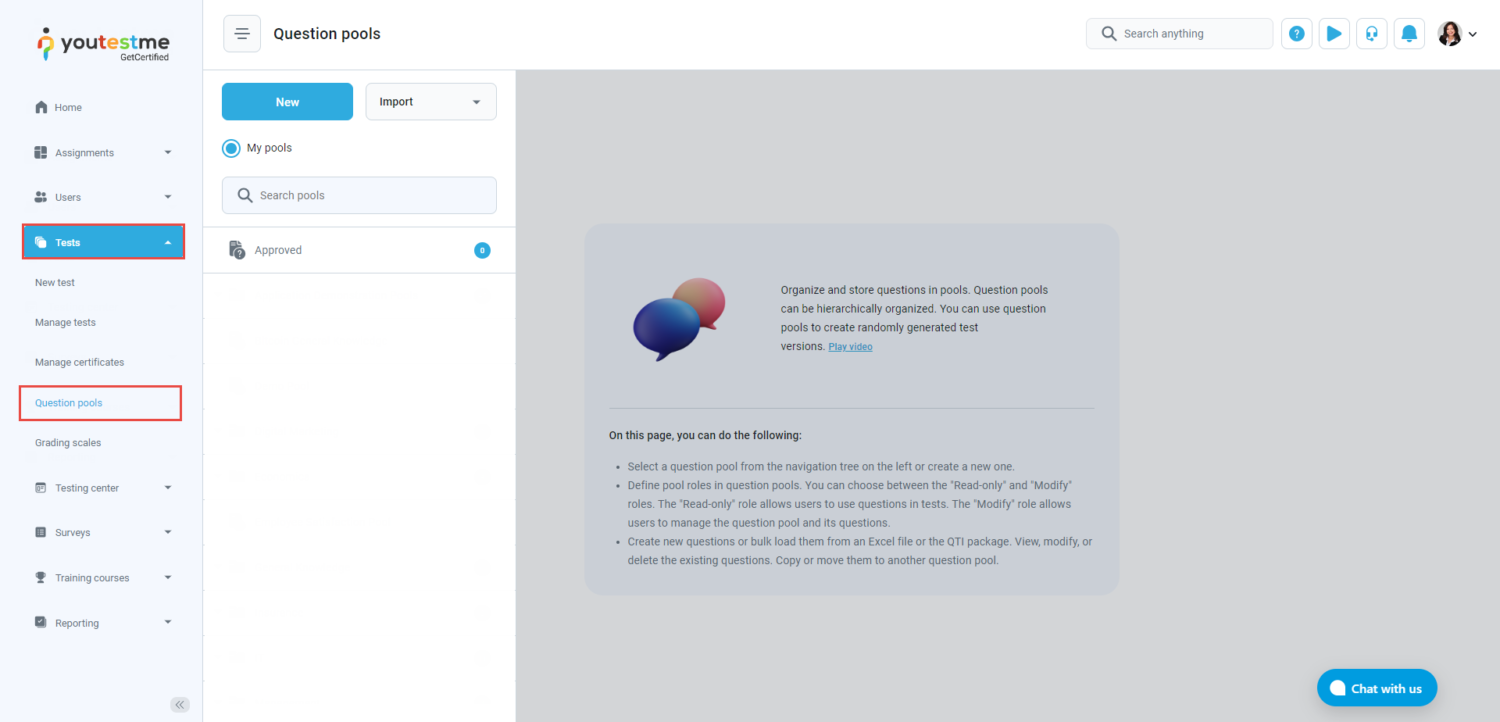This screenshot has width=1500, height=722.
Task: Click the Approved pool folder icon
Action: point(237,250)
